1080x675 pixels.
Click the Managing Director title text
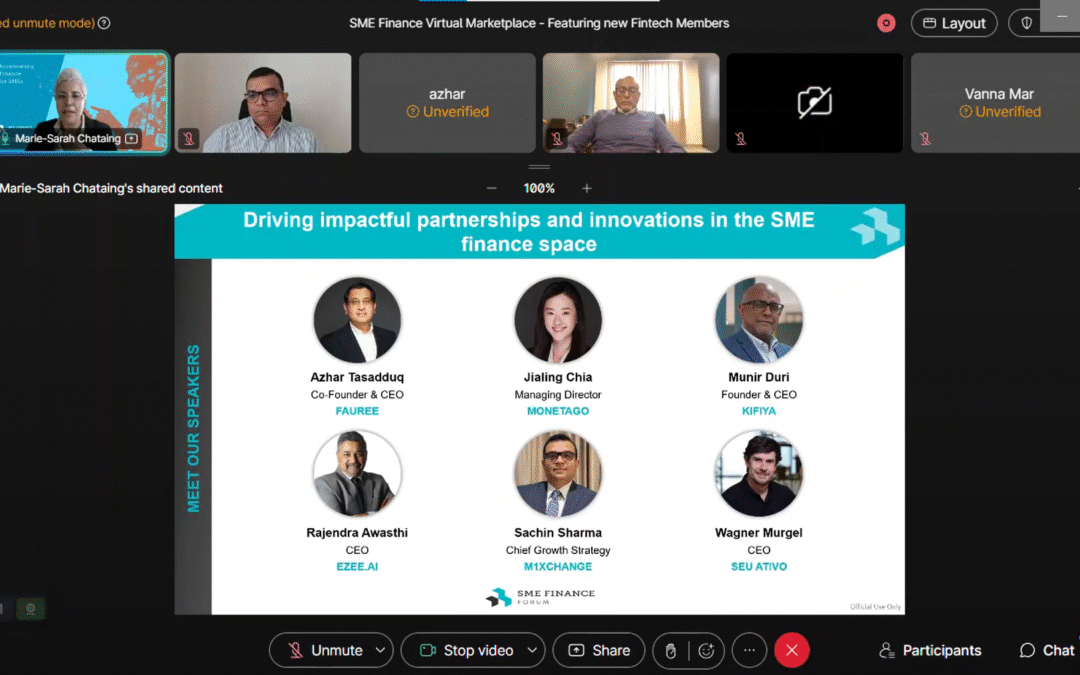(558, 395)
